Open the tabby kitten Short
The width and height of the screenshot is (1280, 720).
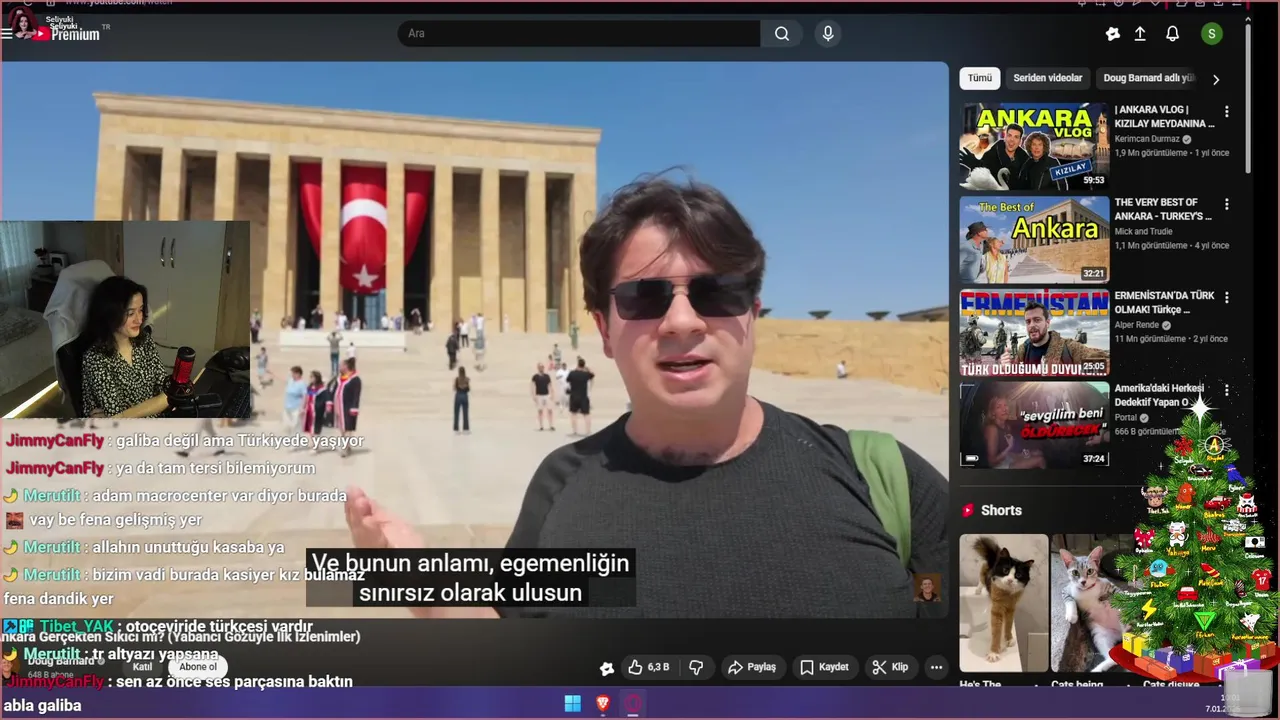click(x=1092, y=603)
